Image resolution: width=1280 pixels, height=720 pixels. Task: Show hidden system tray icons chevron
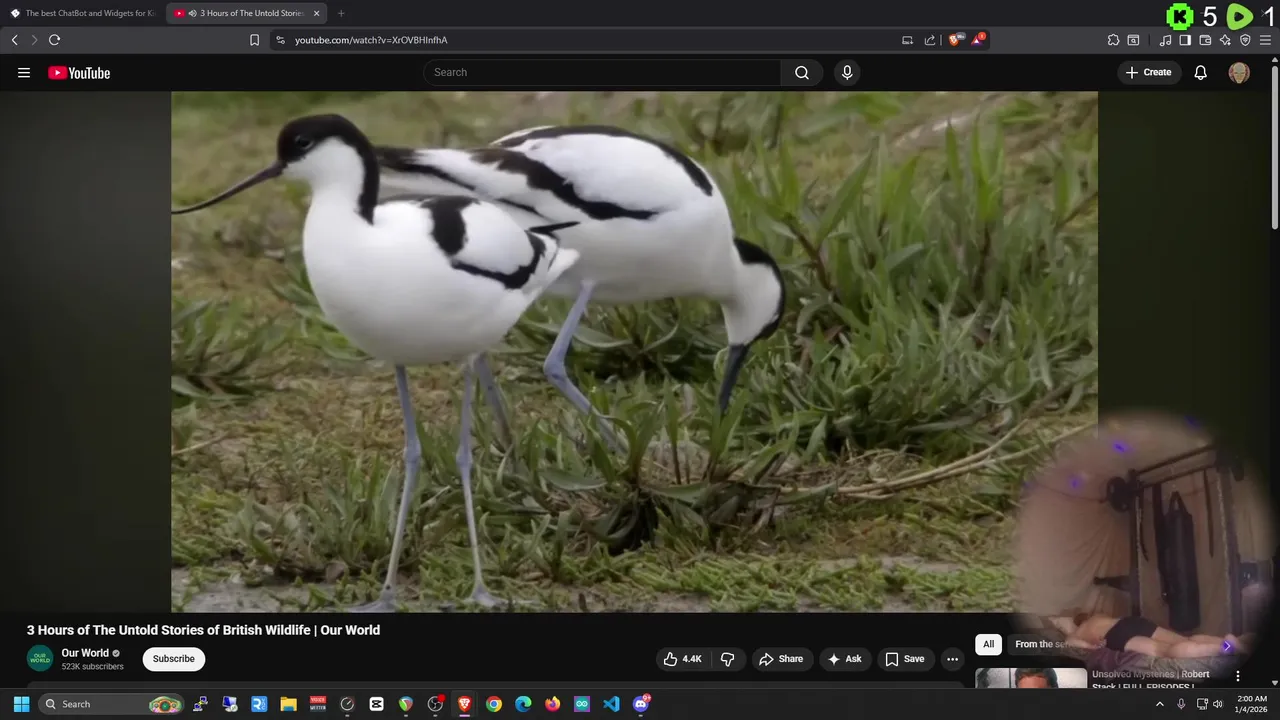(x=1159, y=704)
